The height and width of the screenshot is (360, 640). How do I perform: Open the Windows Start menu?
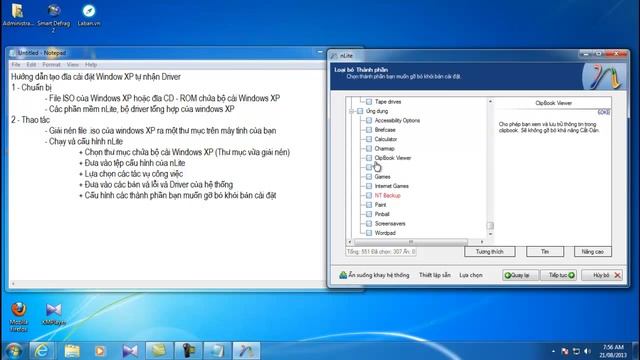14,351
